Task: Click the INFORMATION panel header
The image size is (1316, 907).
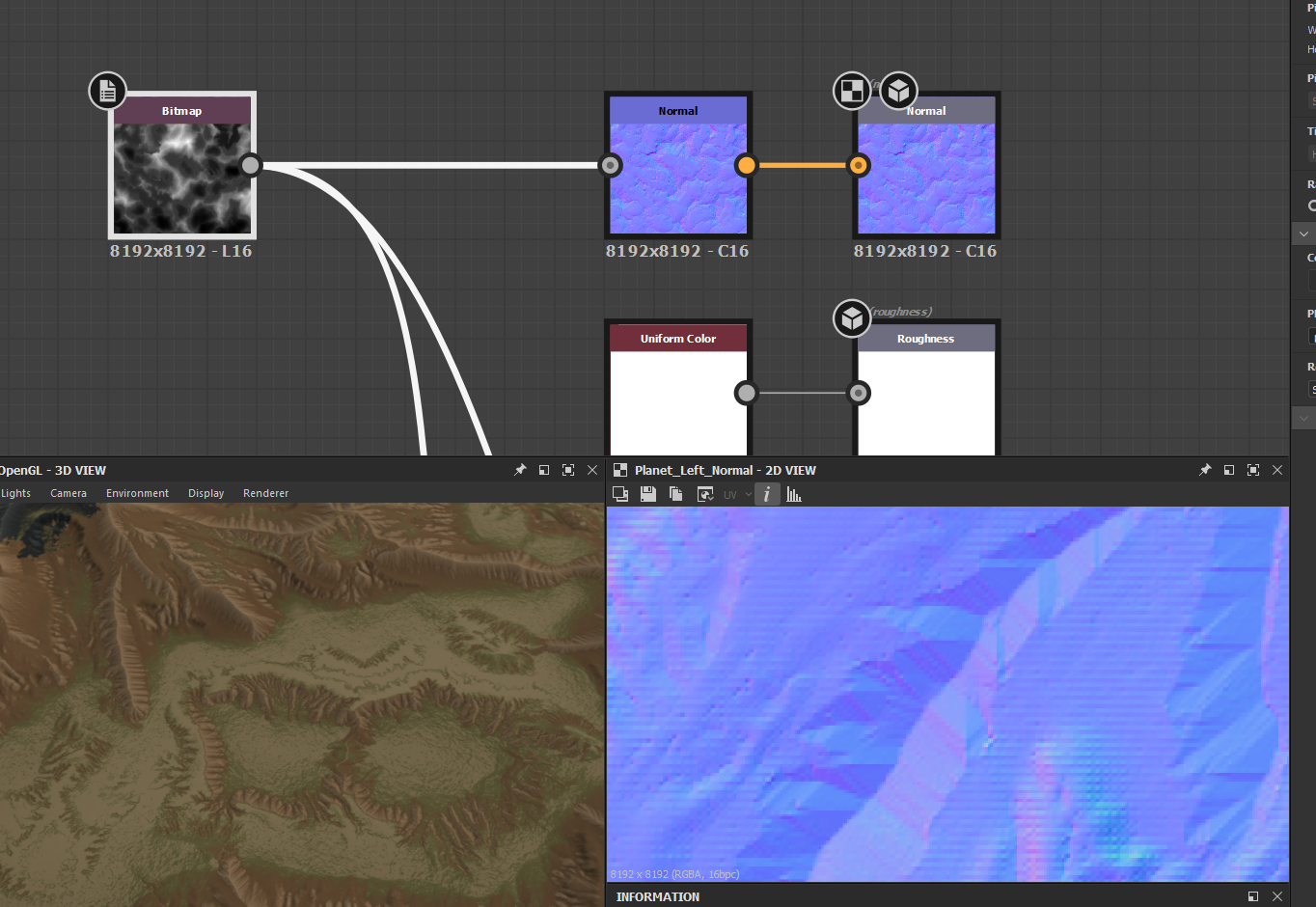Action: coord(657,896)
